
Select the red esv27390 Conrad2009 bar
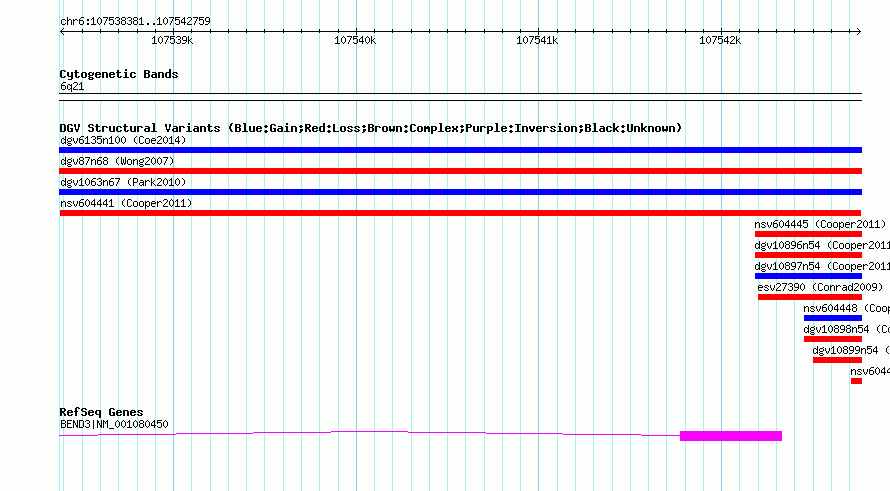coord(810,297)
